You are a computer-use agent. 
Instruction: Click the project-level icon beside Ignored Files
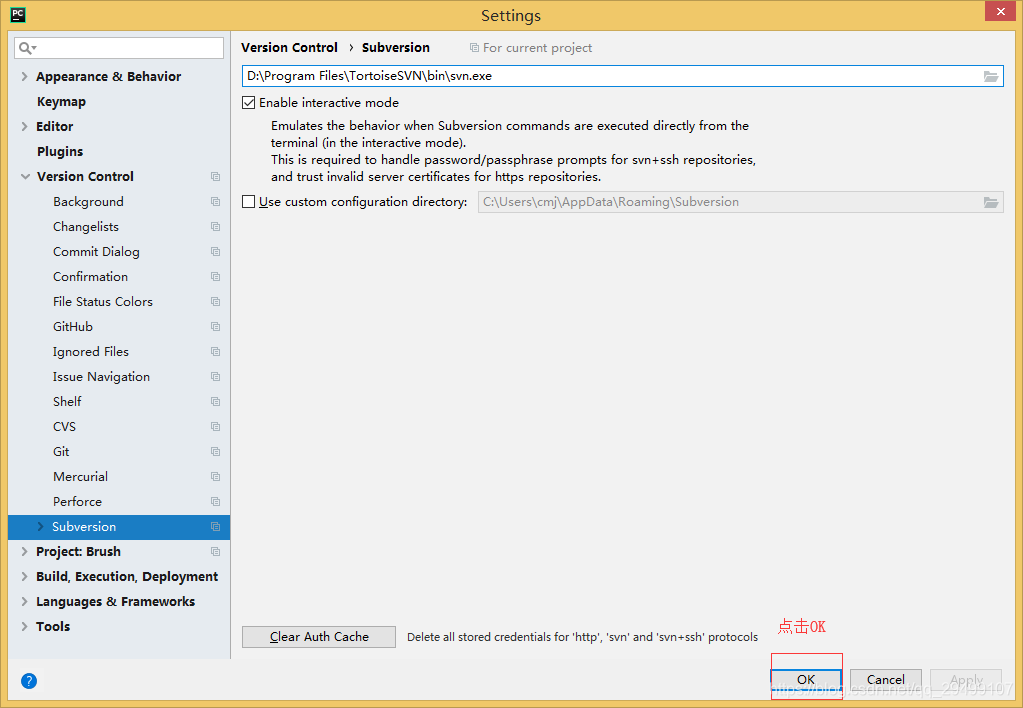pos(215,352)
